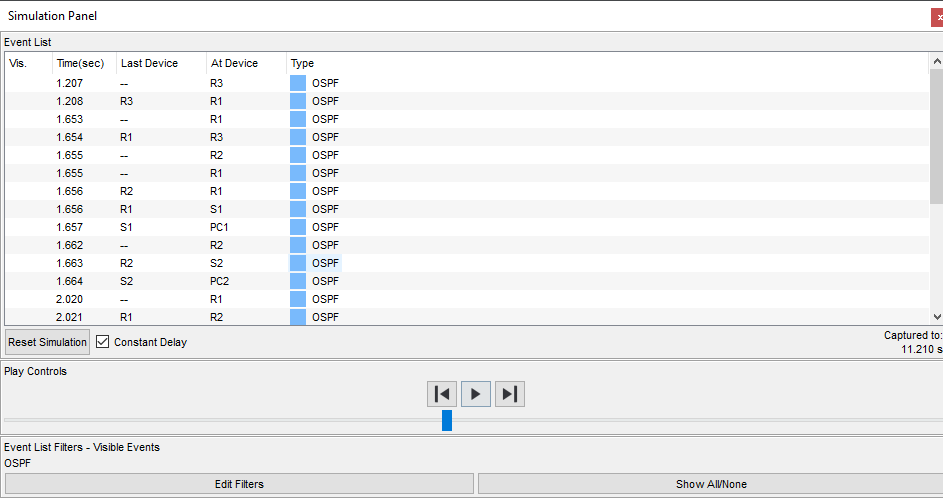The image size is (943, 499).
Task: Click At Device R3 in the 1.207 row
Action: 217,83
